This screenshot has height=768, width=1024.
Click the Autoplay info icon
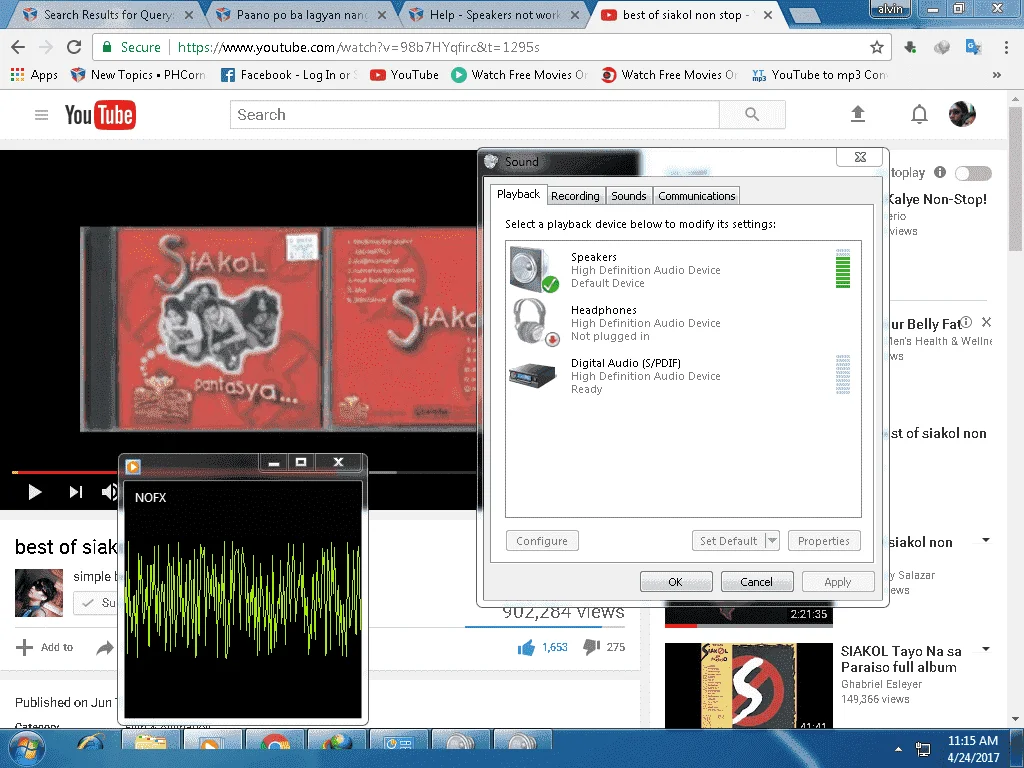point(940,172)
